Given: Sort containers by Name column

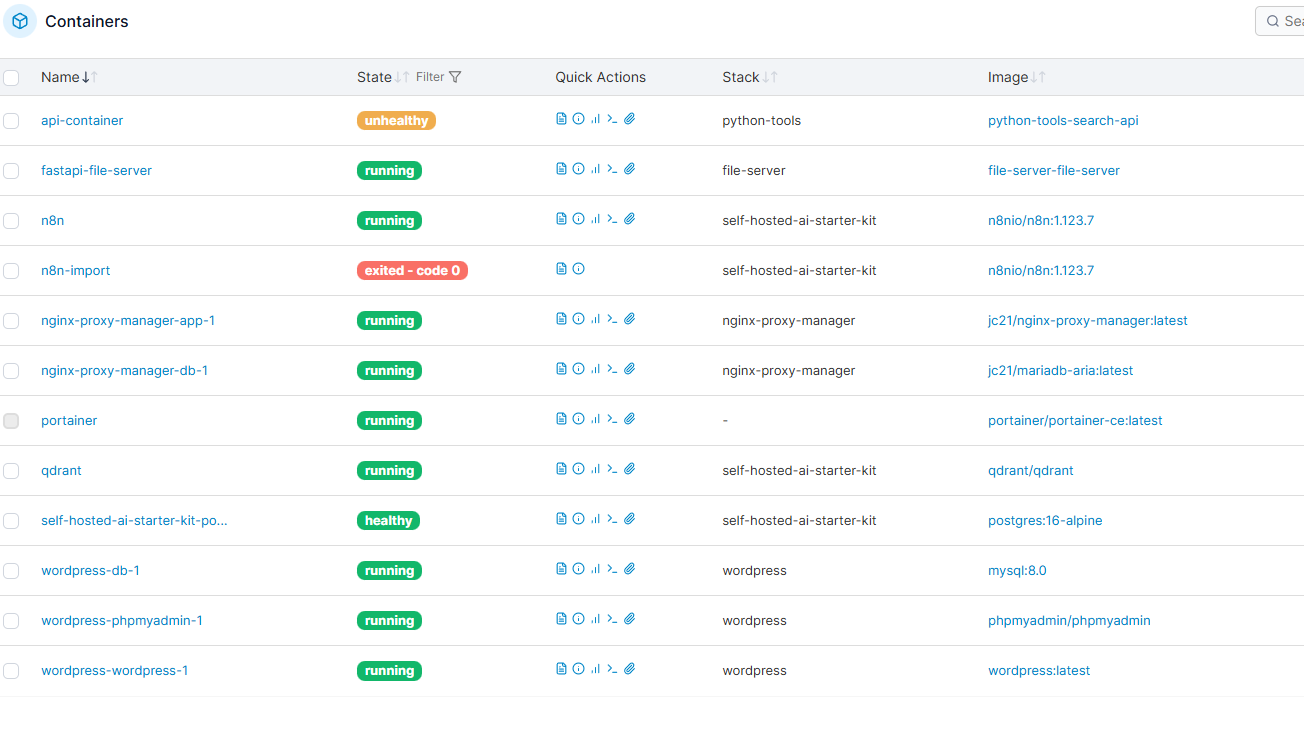Looking at the screenshot, I should pyautogui.click(x=69, y=77).
